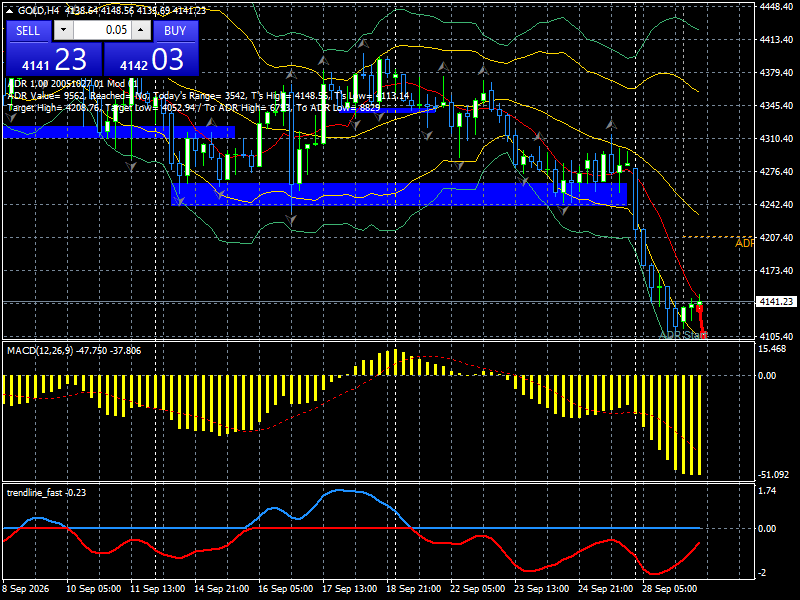This screenshot has width=800, height=600.
Task: Decrease lot volume with the down arrow
Action: click(x=64, y=30)
